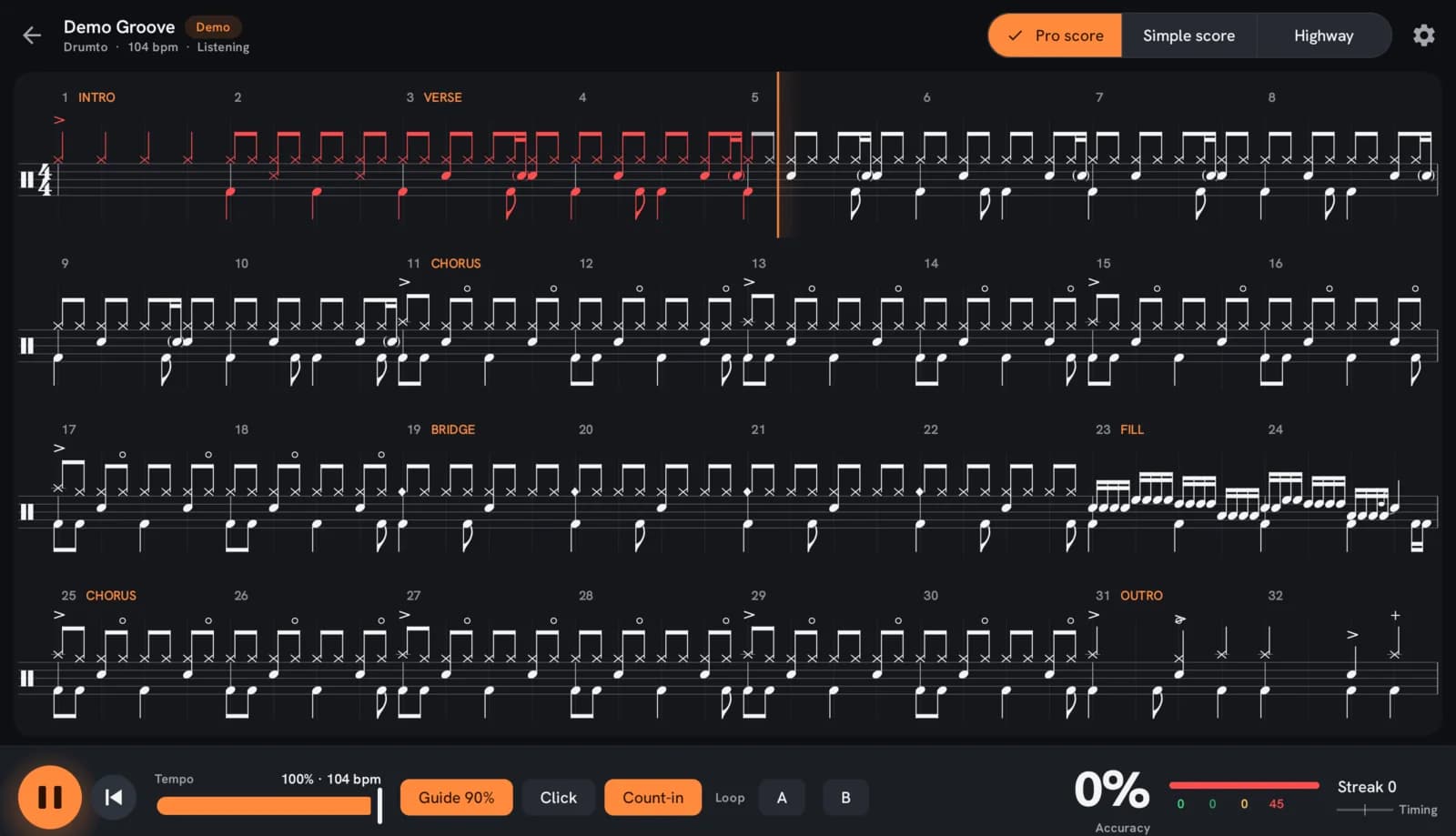Restart from the beginning with skip-back button

(x=114, y=797)
